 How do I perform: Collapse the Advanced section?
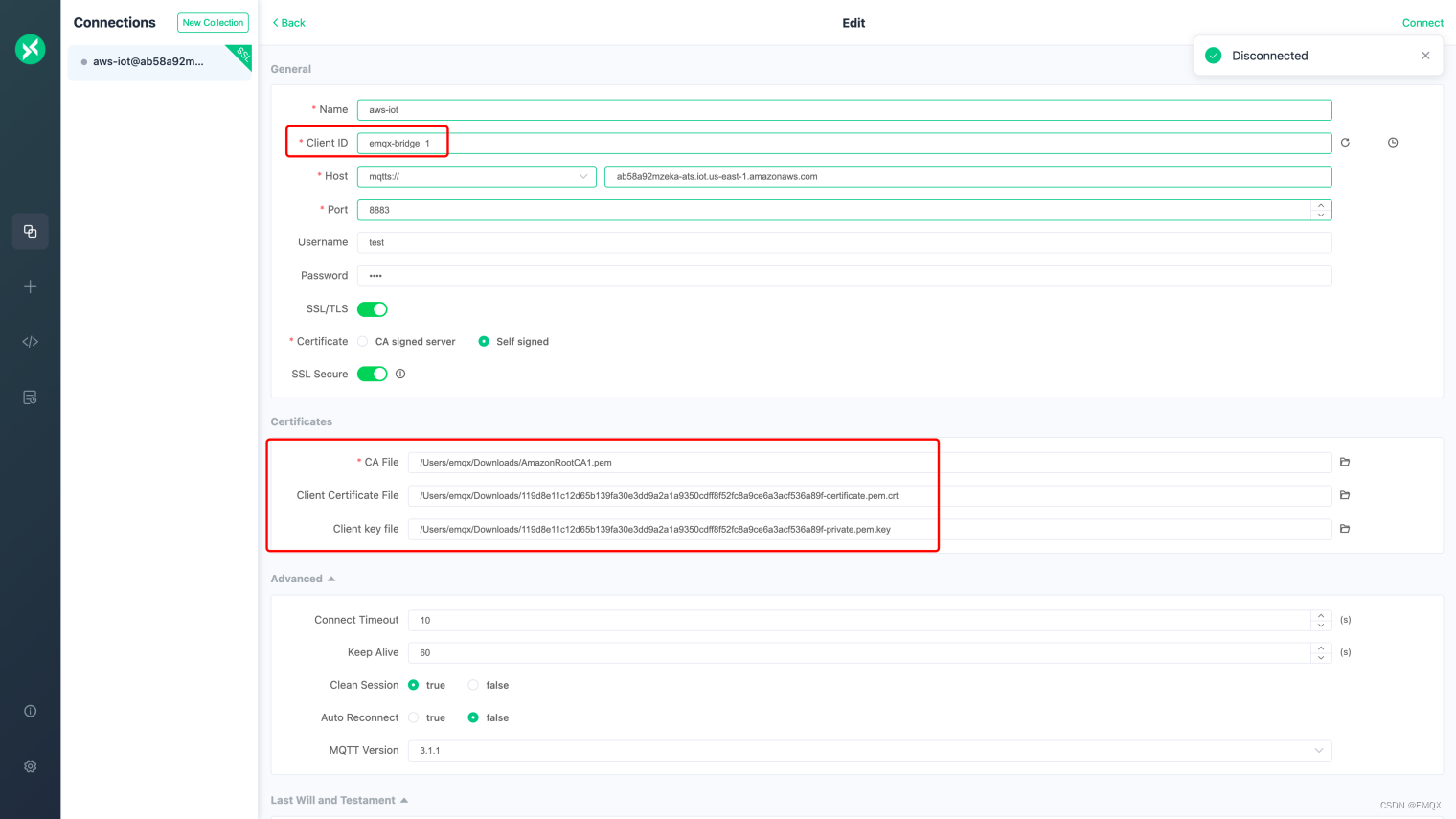pos(303,579)
